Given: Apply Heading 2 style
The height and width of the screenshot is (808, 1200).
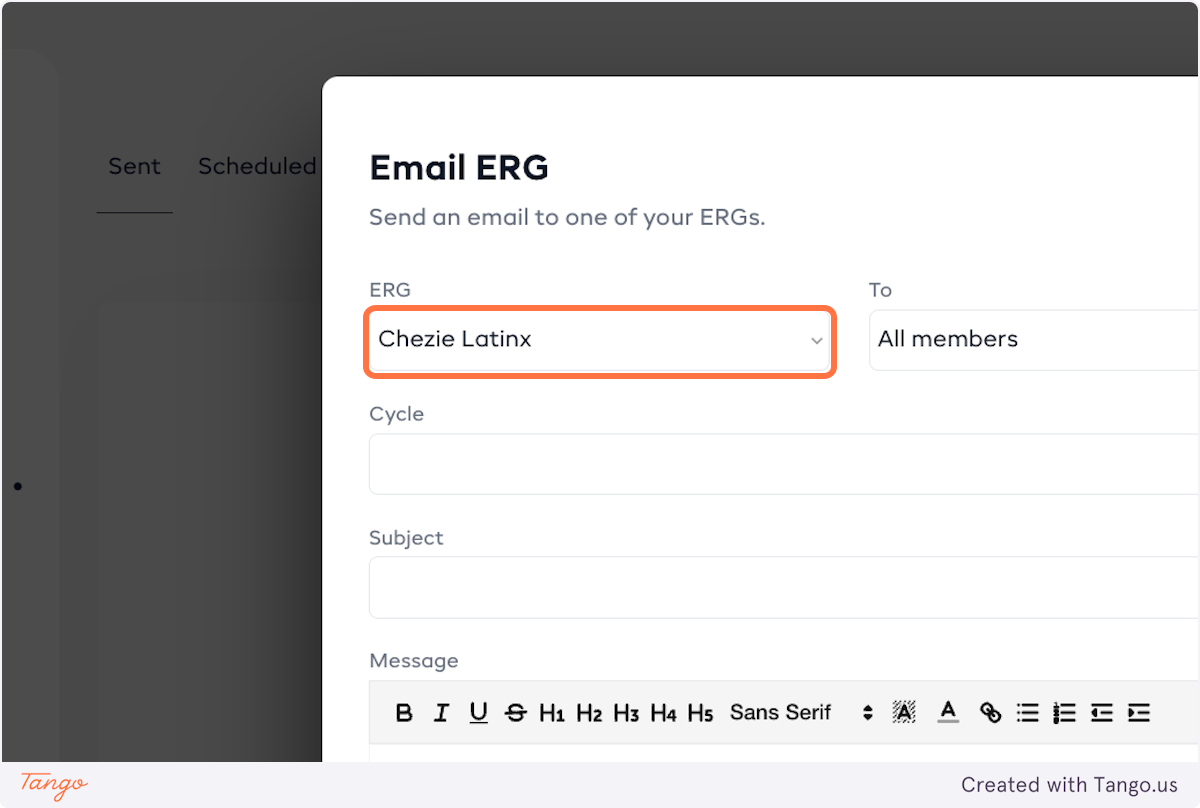Looking at the screenshot, I should click(x=589, y=713).
